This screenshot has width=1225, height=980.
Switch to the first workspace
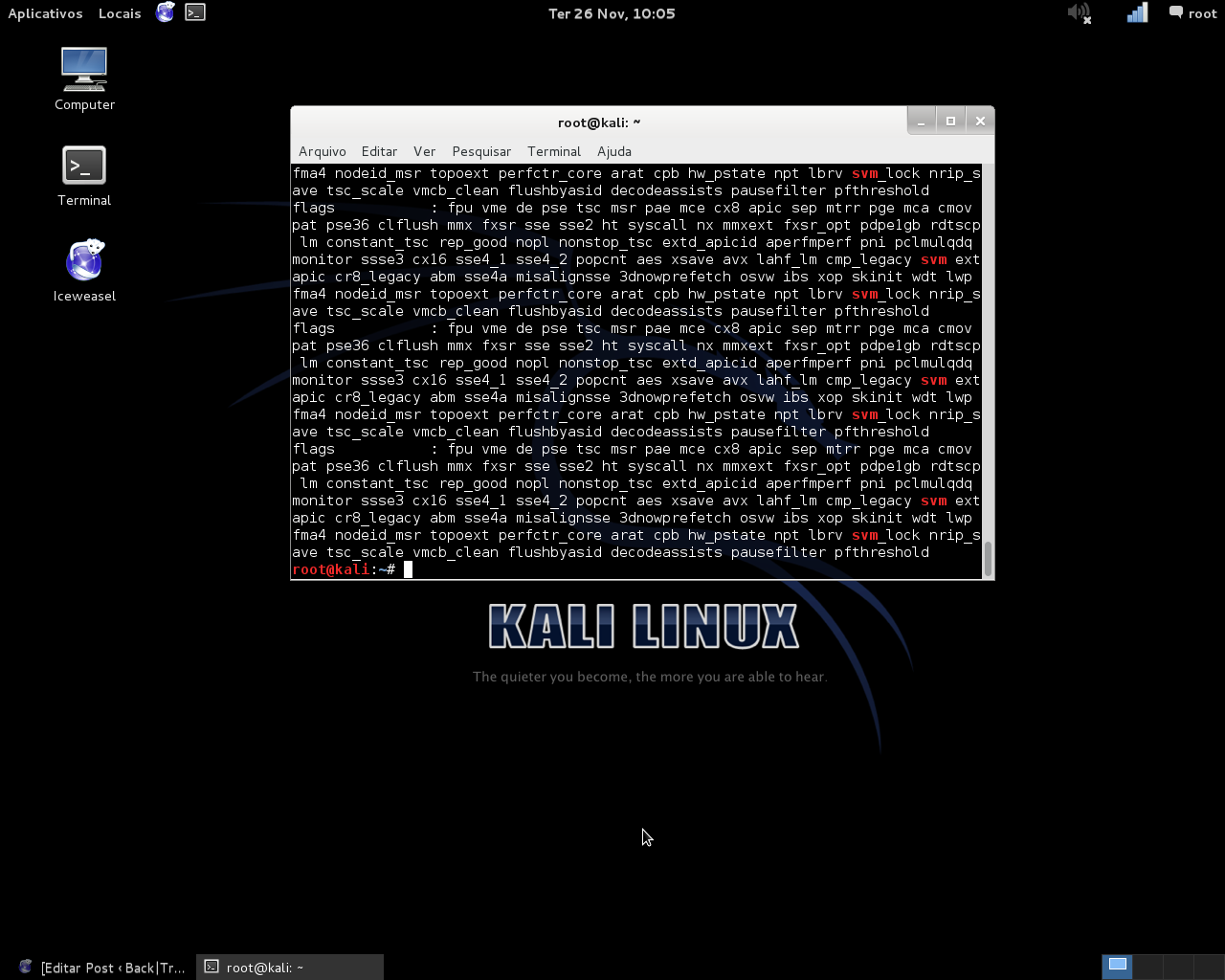coord(1117,967)
